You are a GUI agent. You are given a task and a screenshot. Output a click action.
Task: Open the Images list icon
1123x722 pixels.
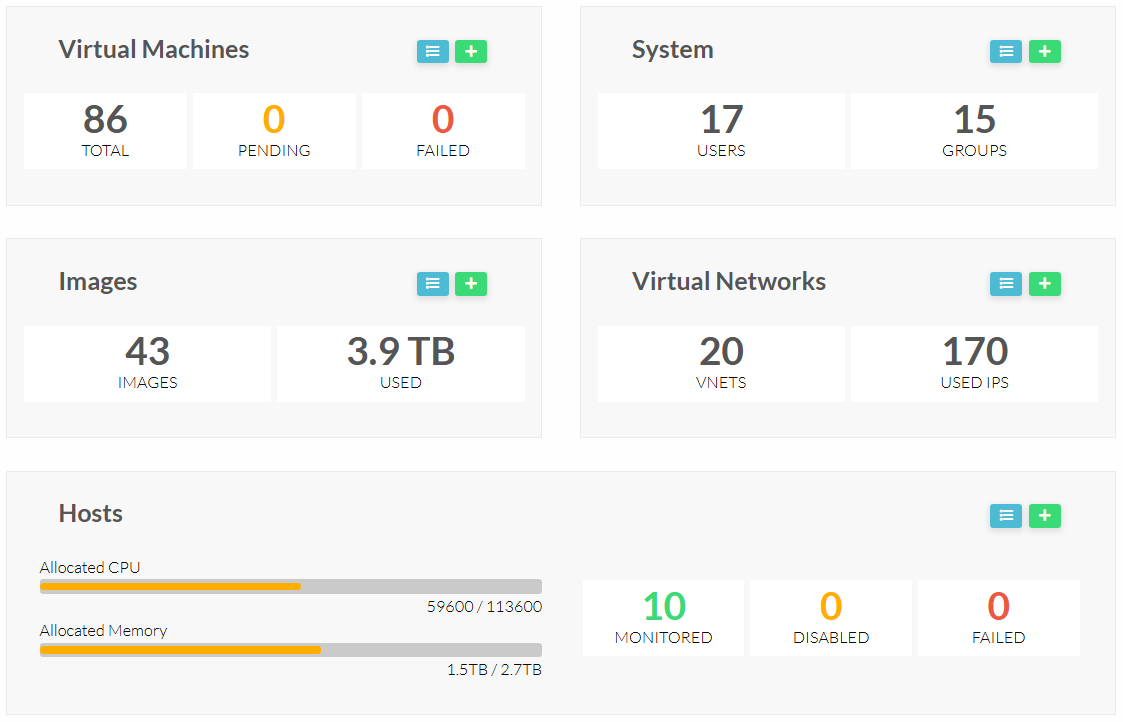[x=432, y=284]
